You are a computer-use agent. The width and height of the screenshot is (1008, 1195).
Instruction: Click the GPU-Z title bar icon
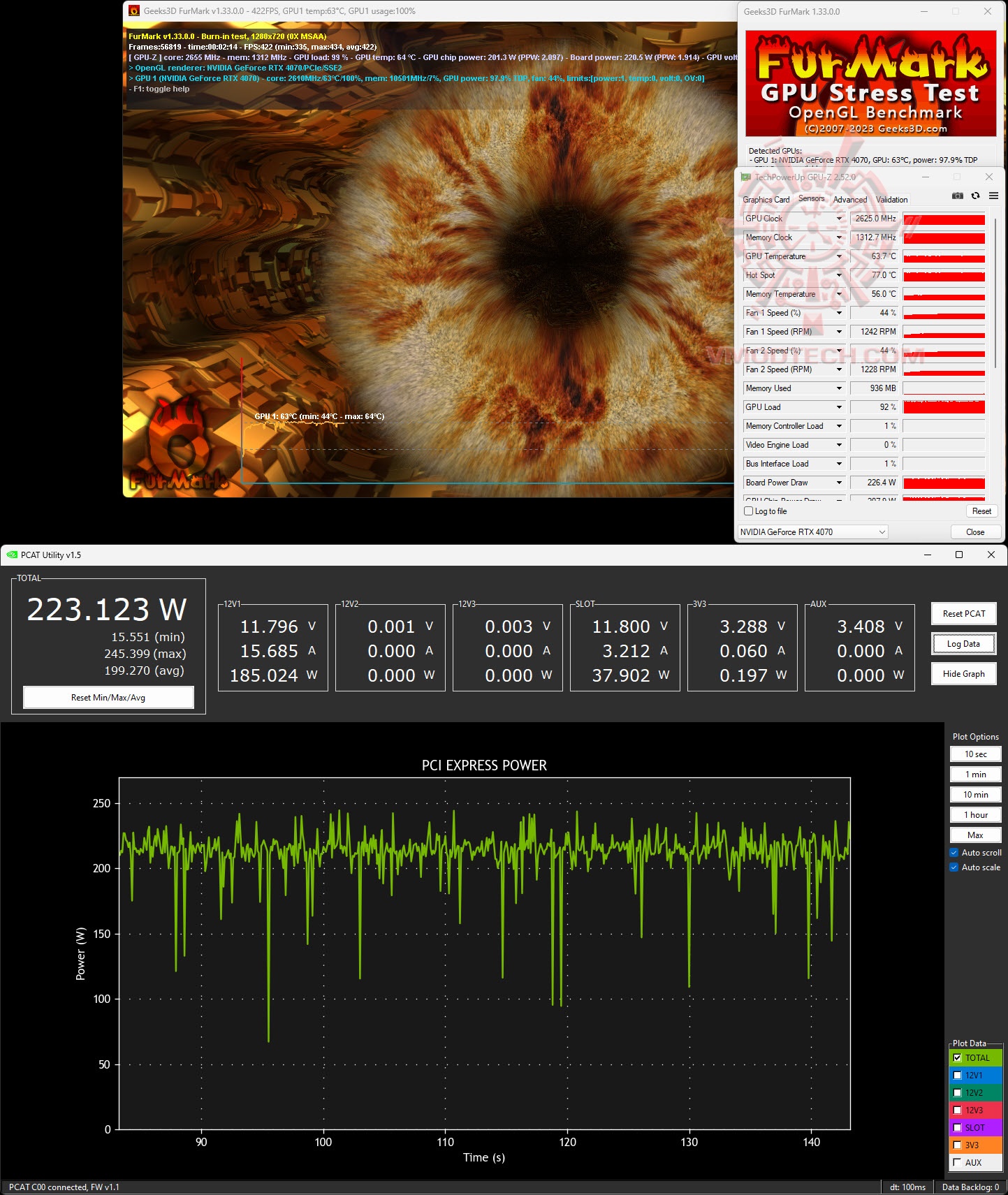(746, 177)
